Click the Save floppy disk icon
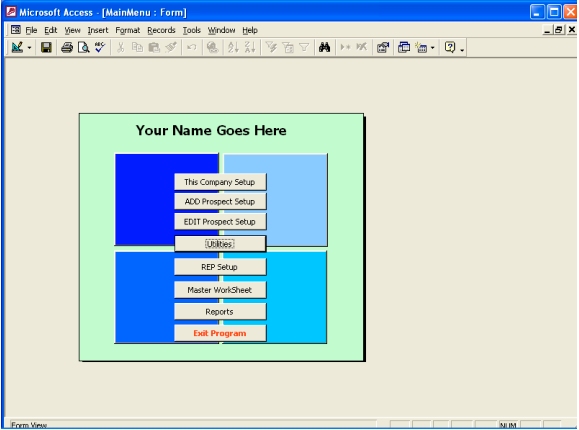 pyautogui.click(x=46, y=47)
